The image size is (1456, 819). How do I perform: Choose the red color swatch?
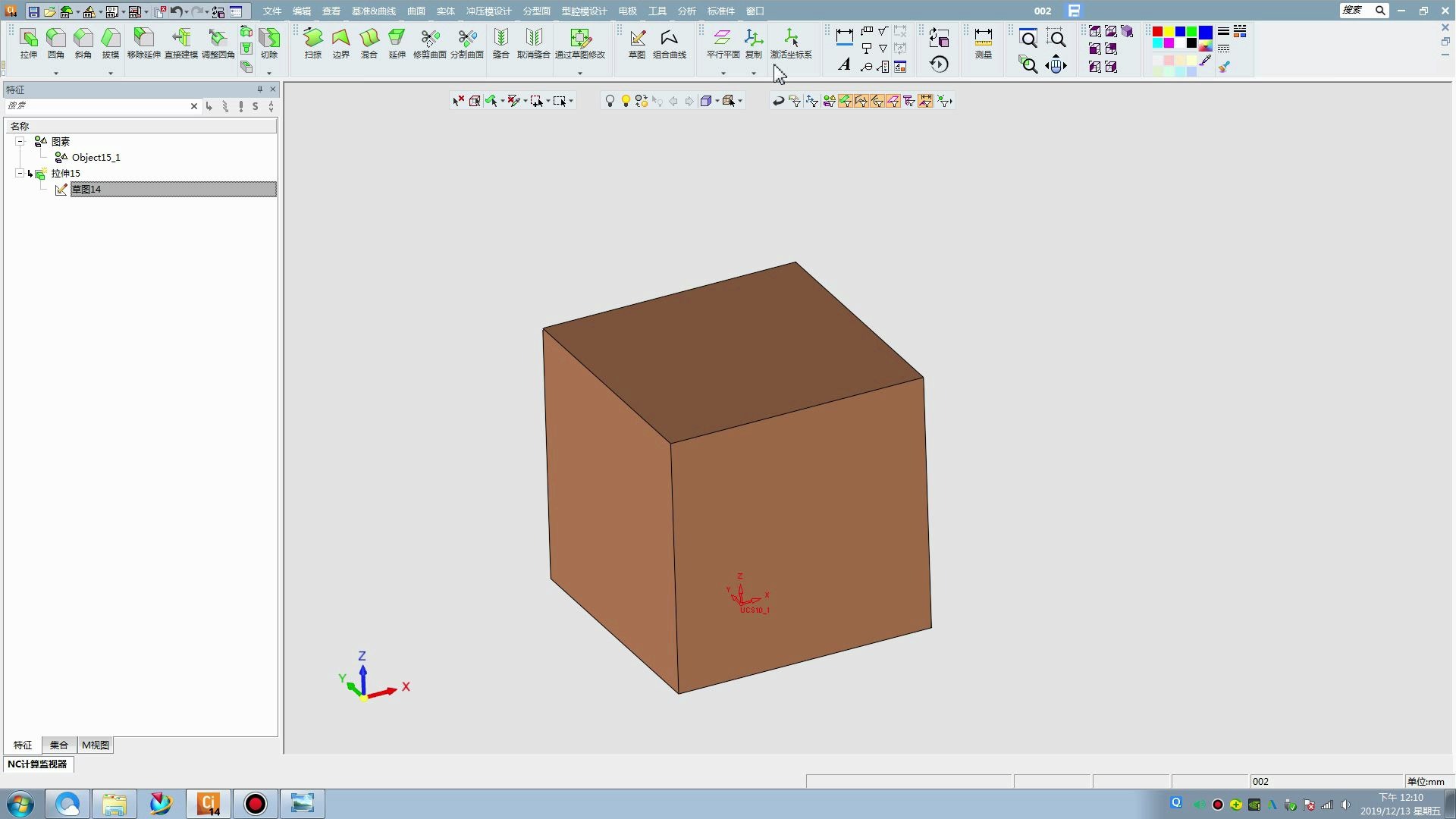(x=1157, y=32)
